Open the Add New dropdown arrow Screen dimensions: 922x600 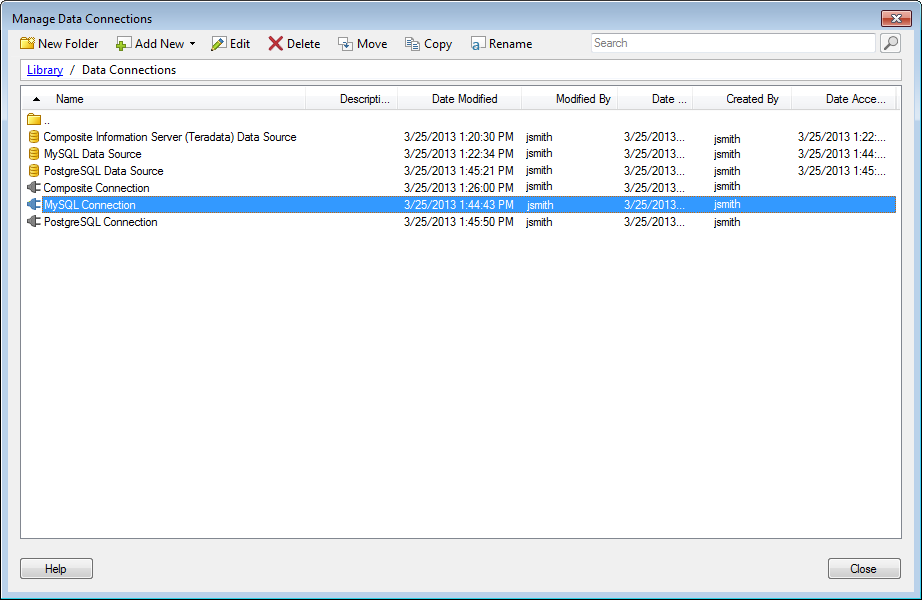click(x=192, y=44)
